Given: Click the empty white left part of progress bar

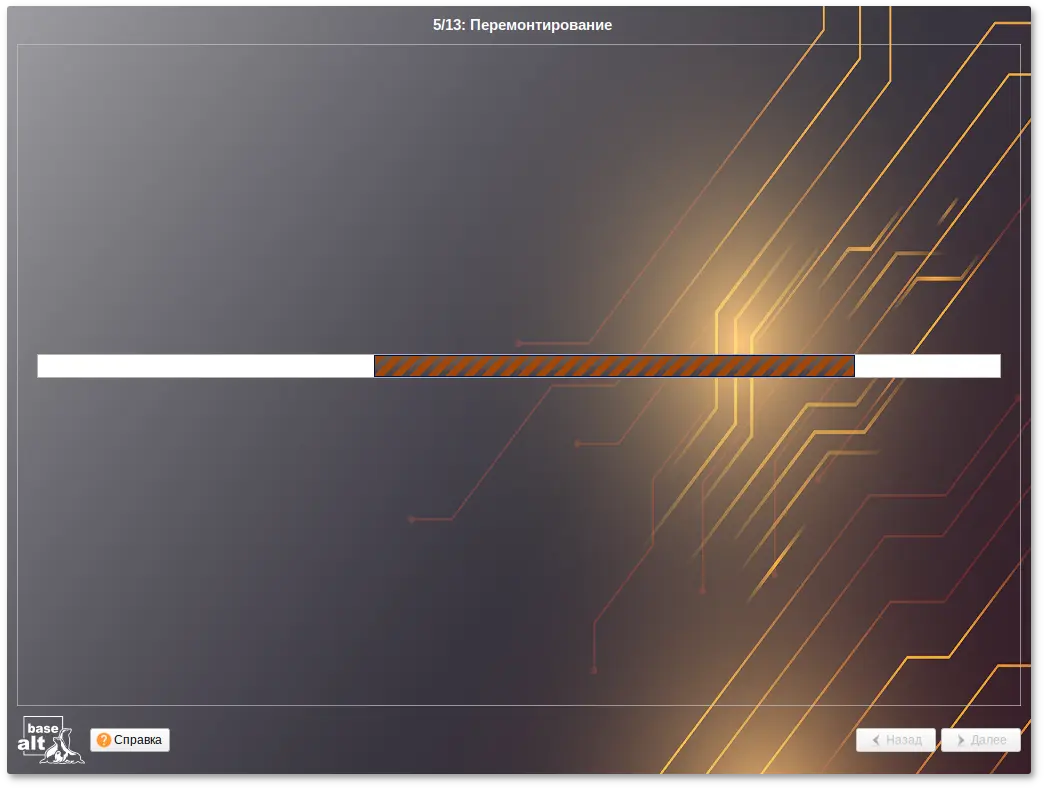Looking at the screenshot, I should (x=205, y=366).
